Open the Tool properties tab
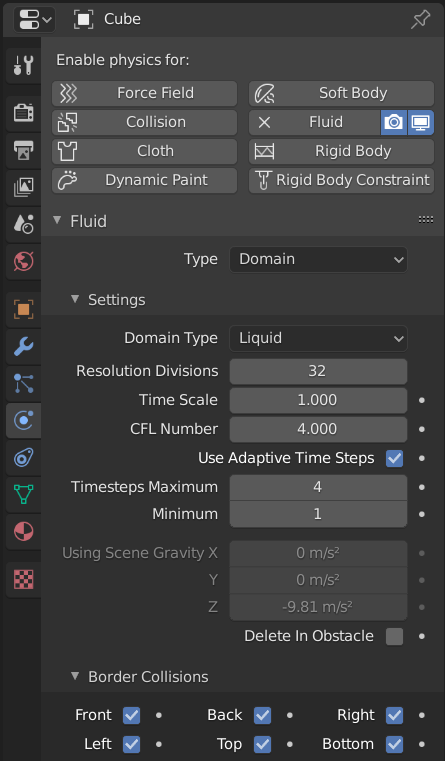The width and height of the screenshot is (445, 761). click(x=23, y=66)
